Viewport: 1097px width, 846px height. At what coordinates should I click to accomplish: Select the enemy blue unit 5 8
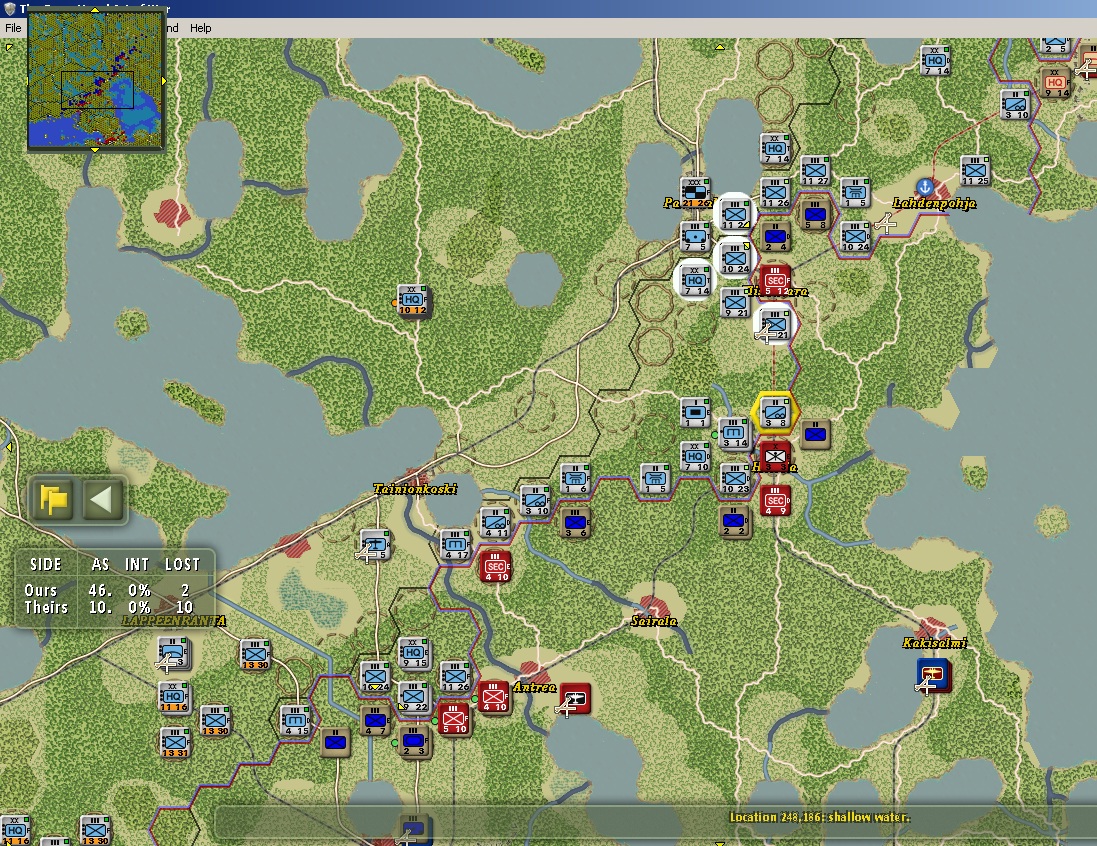815,216
